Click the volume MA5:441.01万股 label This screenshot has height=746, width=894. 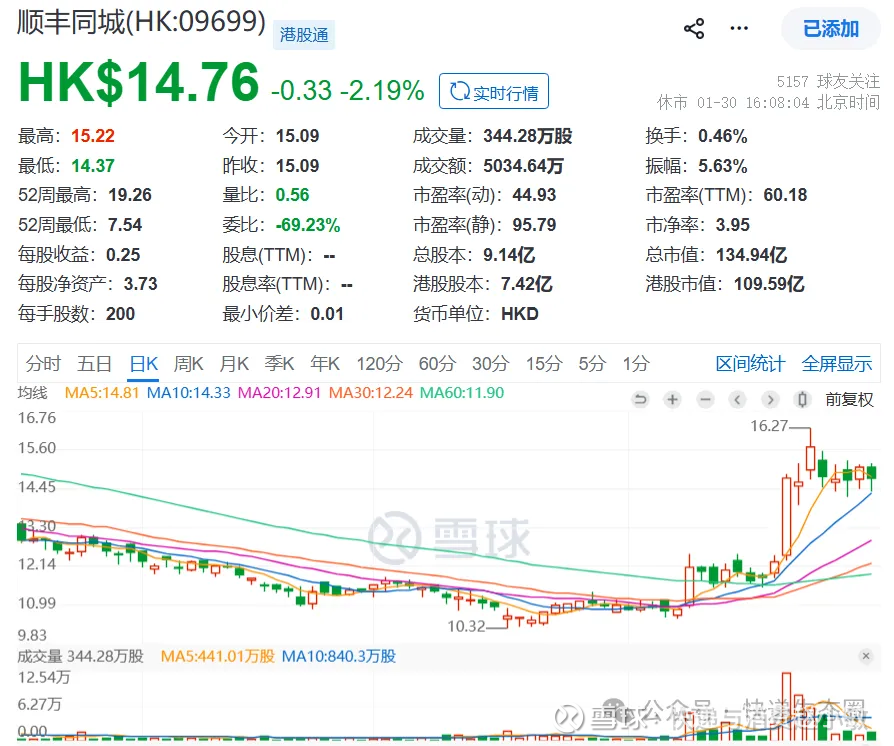click(218, 656)
